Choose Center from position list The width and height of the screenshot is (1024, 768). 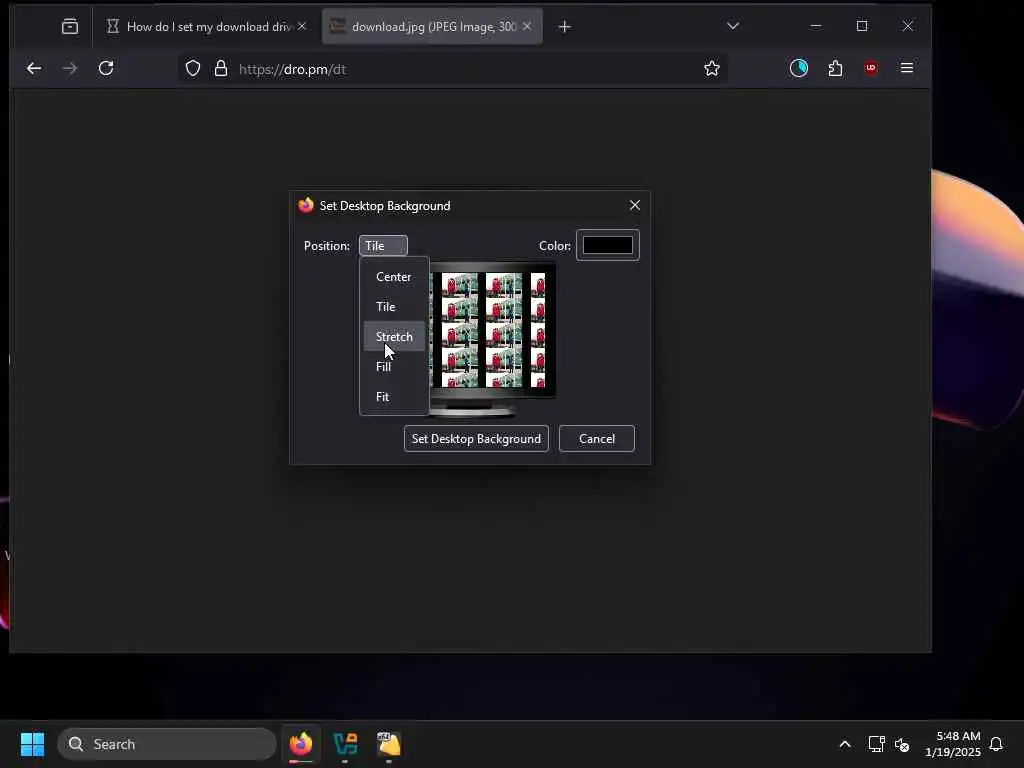click(394, 277)
